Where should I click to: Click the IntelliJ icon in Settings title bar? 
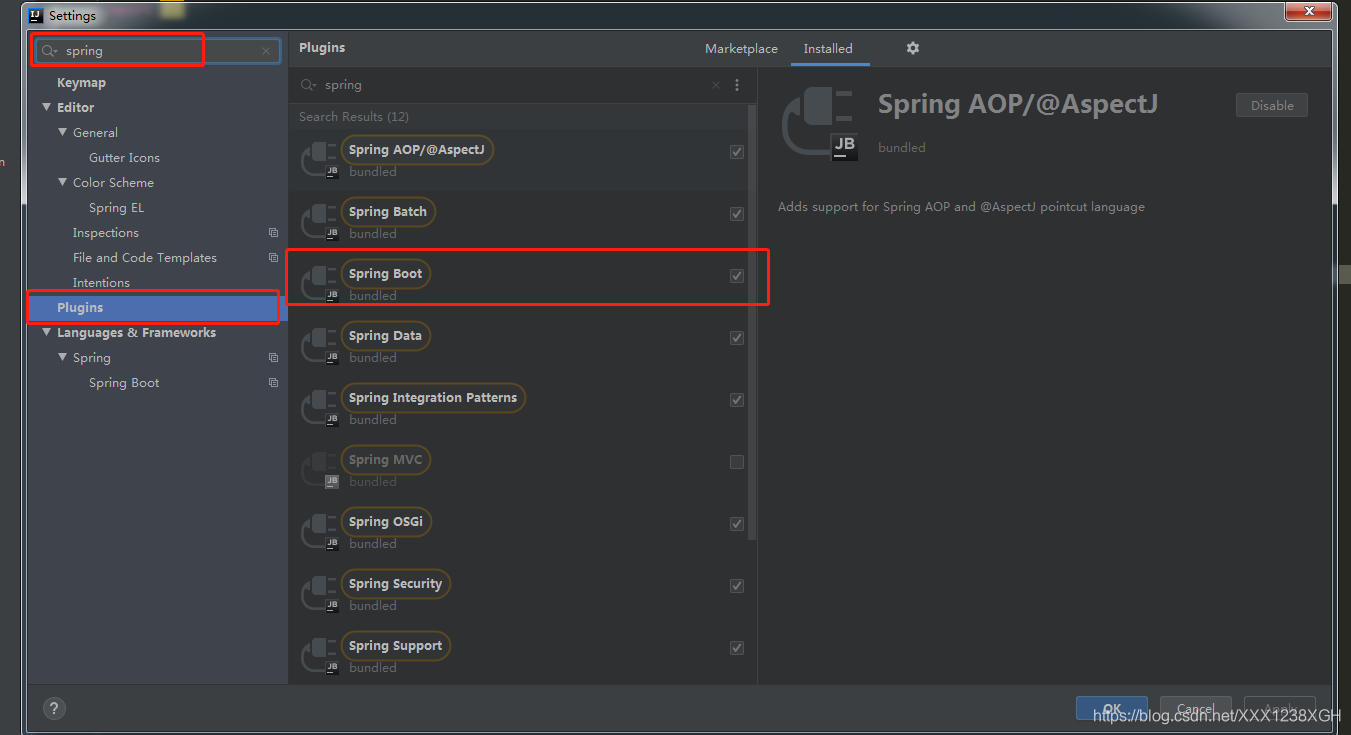[35, 15]
